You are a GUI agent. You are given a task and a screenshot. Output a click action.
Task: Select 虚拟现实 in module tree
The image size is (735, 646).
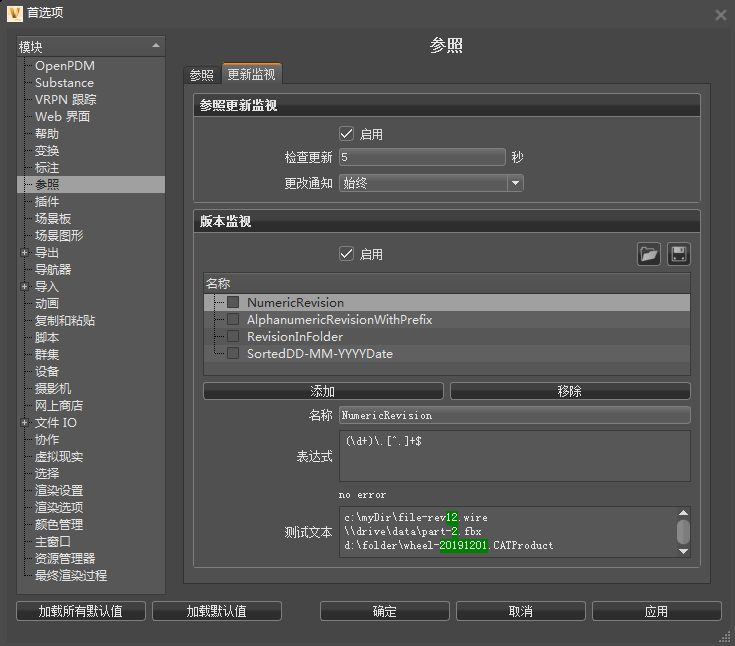coord(59,456)
